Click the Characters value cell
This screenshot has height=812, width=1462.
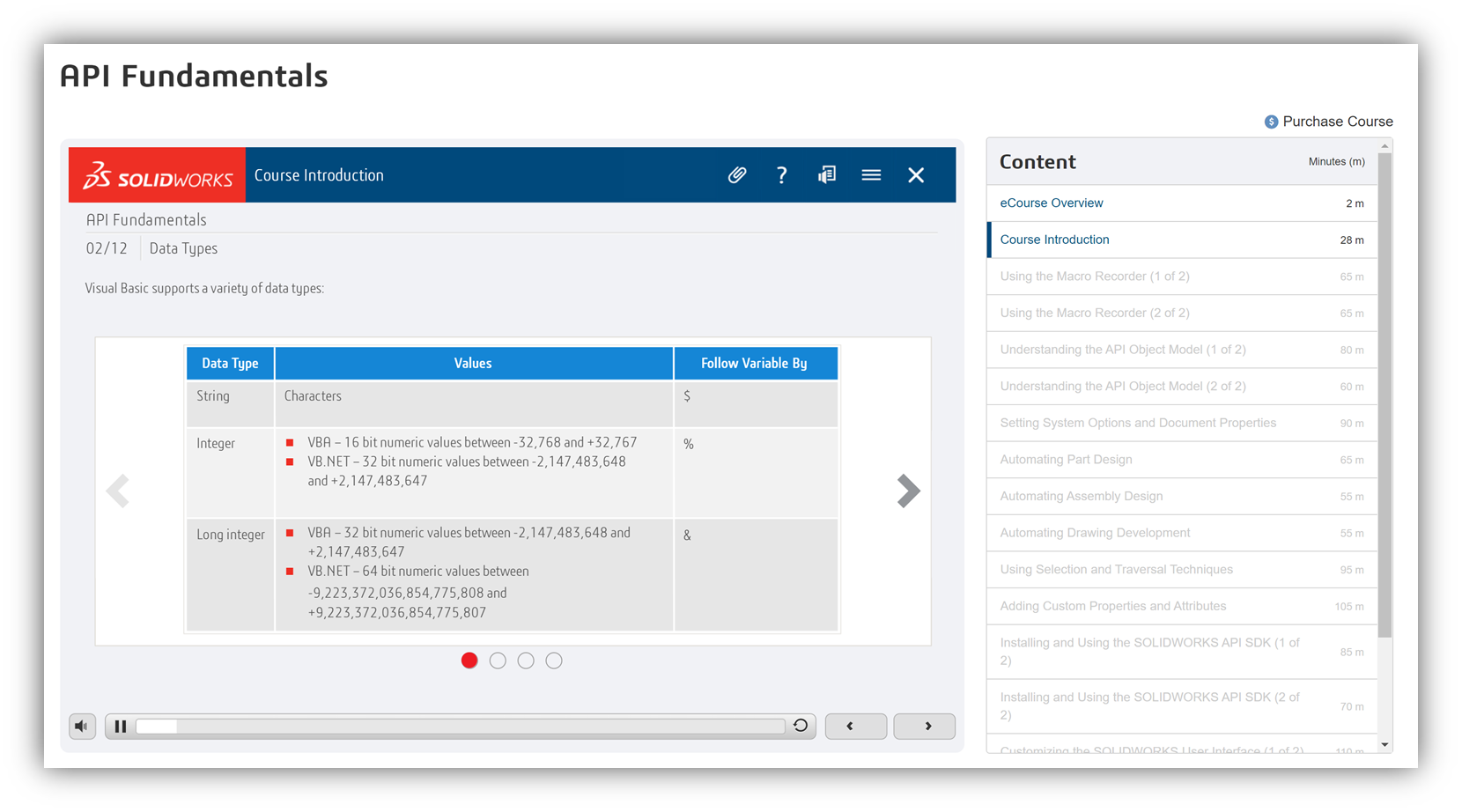pyautogui.click(x=474, y=404)
